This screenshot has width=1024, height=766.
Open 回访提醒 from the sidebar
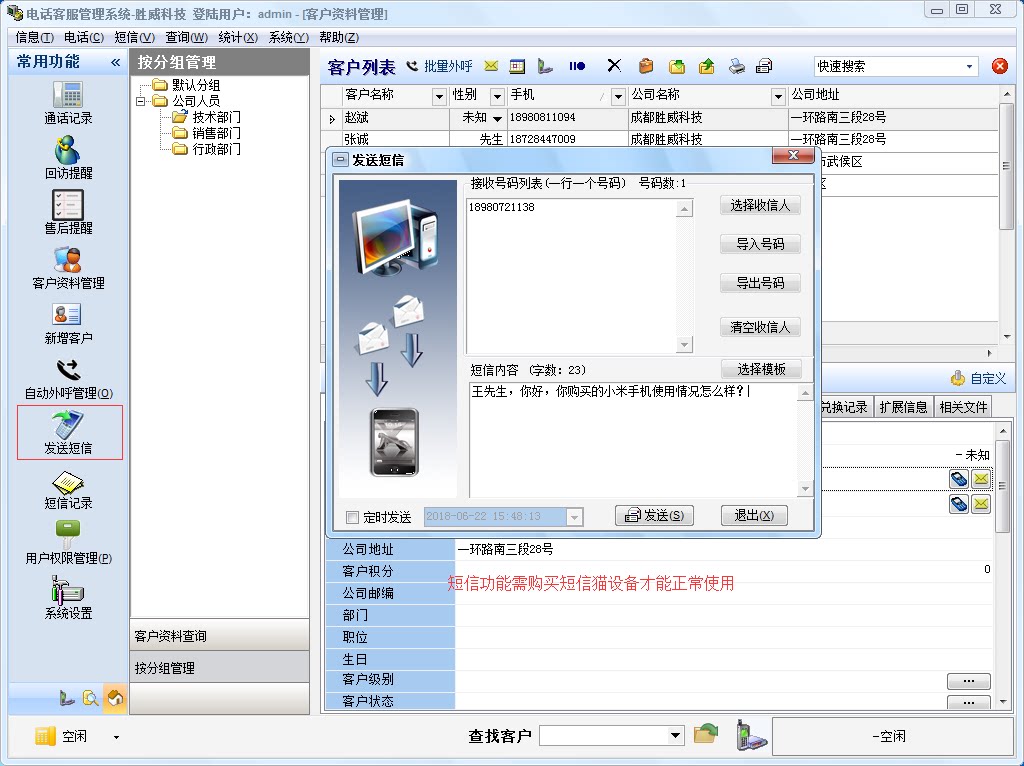[x=68, y=157]
